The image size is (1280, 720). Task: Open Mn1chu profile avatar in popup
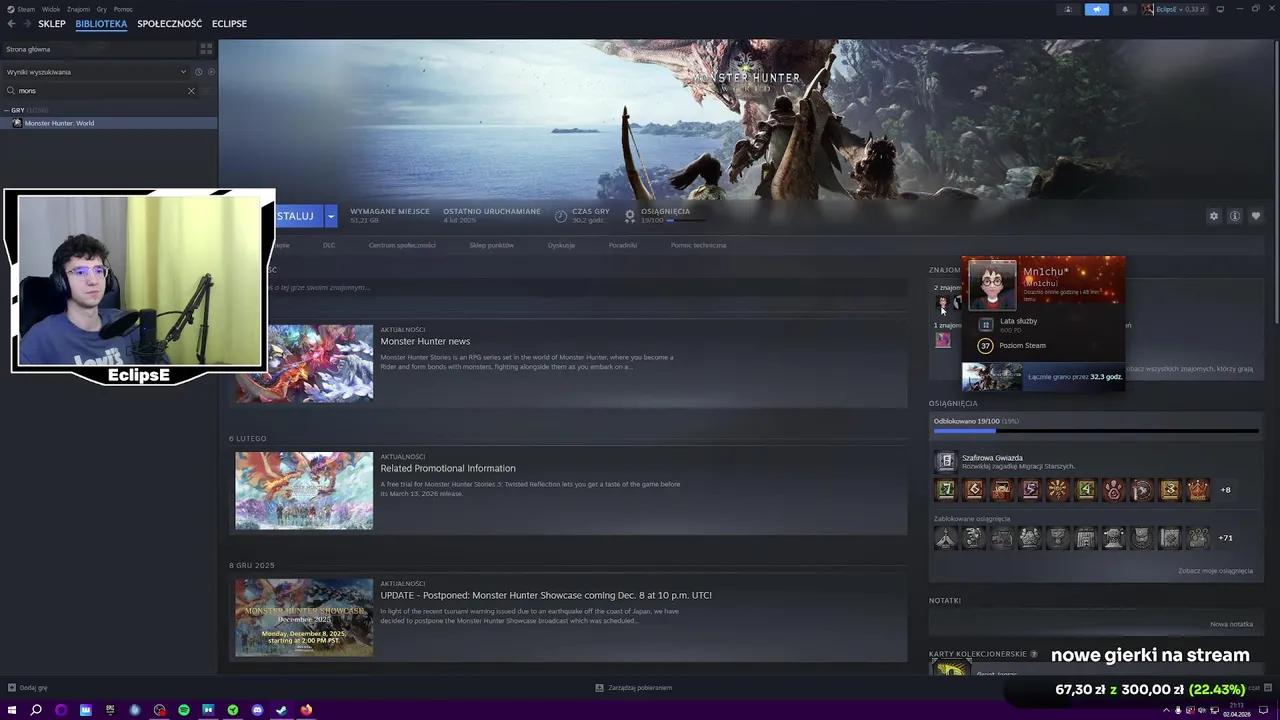click(x=992, y=286)
